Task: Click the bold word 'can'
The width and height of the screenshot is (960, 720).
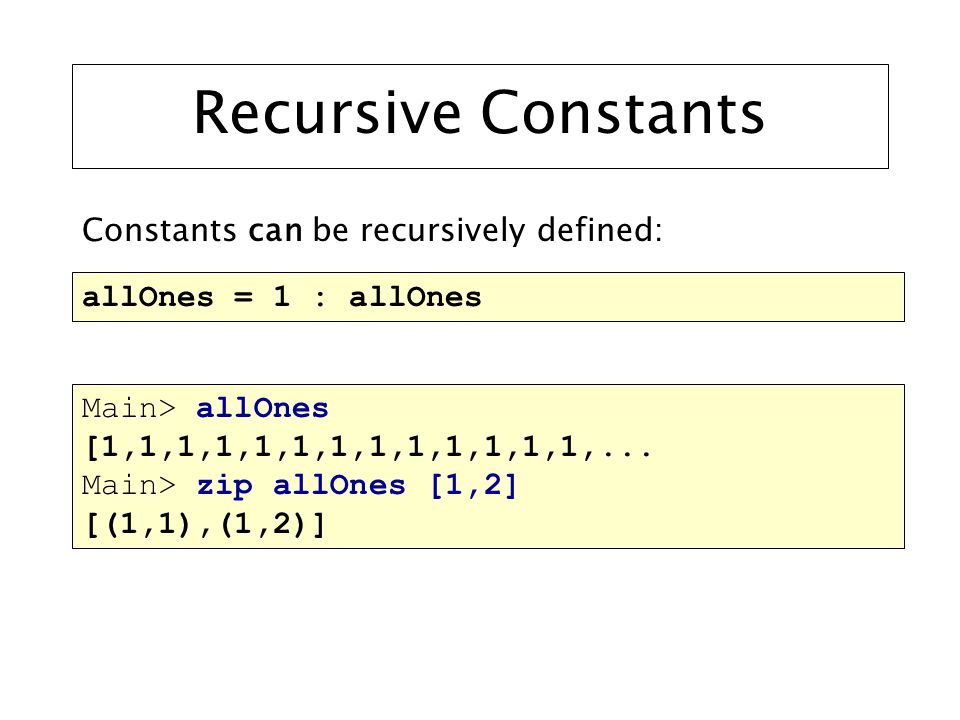Action: pos(275,231)
